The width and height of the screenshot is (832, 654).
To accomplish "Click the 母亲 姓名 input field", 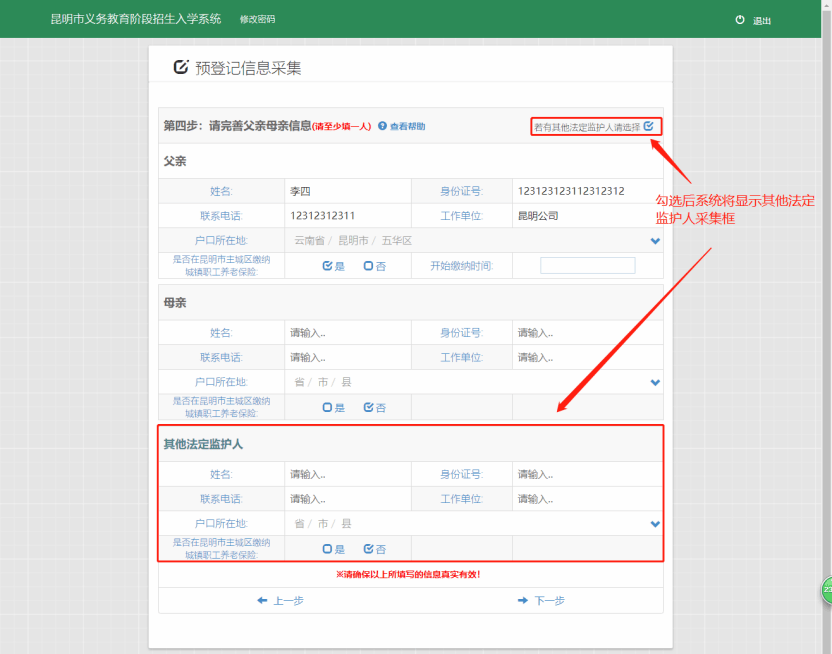I will [347, 332].
